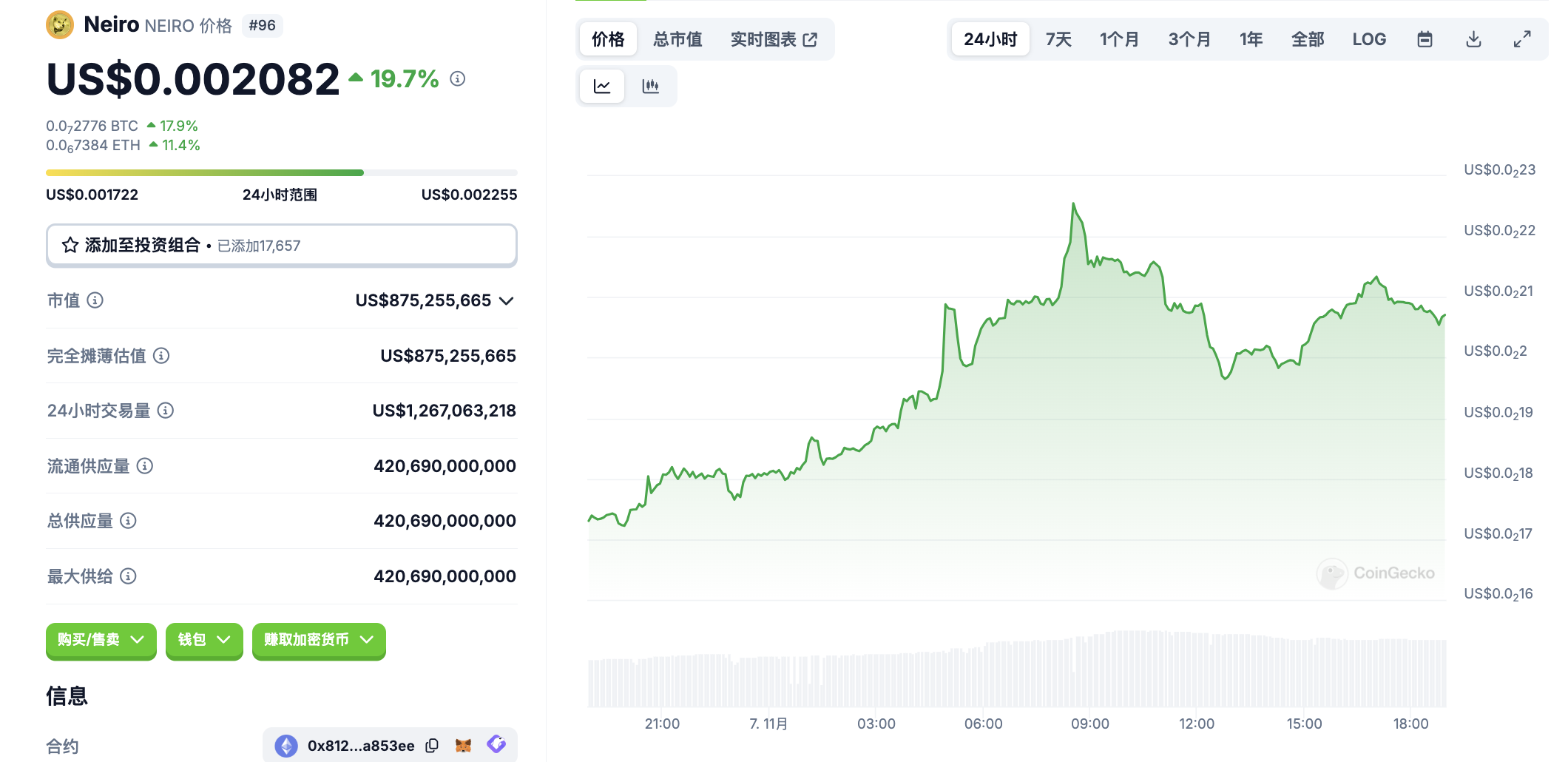This screenshot has height=762, width=1568.
Task: Select the 1个月 time range
Action: tap(1119, 39)
